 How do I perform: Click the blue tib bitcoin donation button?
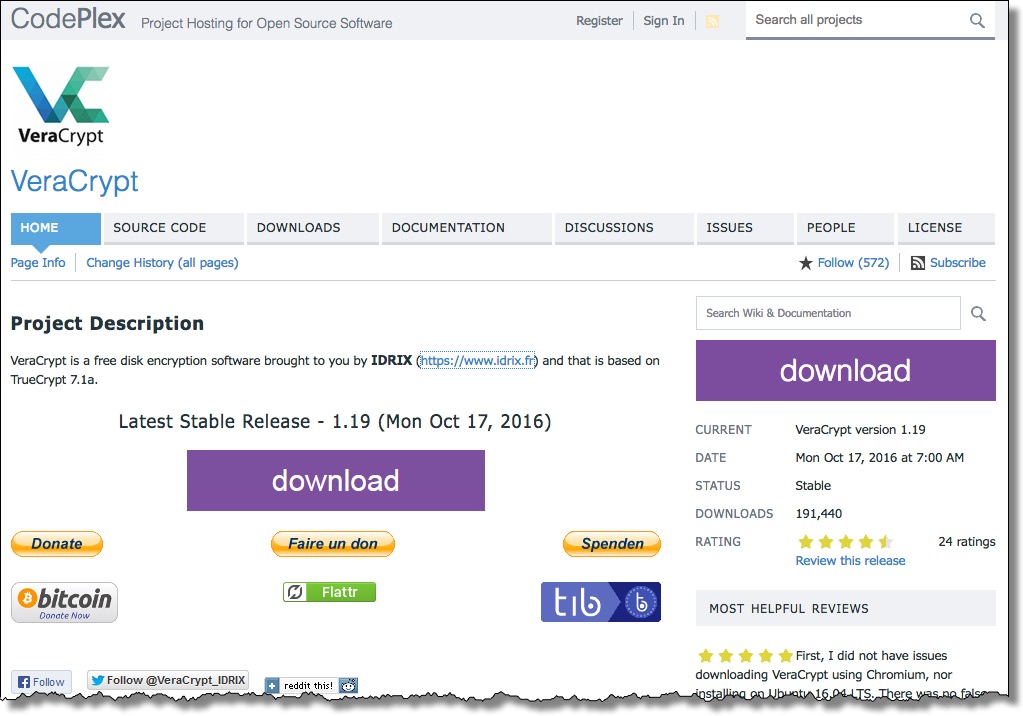(600, 601)
